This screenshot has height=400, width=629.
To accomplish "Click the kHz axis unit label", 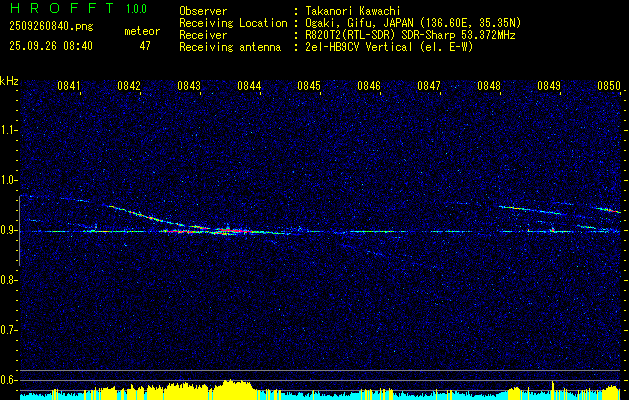I will click(x=9, y=81).
